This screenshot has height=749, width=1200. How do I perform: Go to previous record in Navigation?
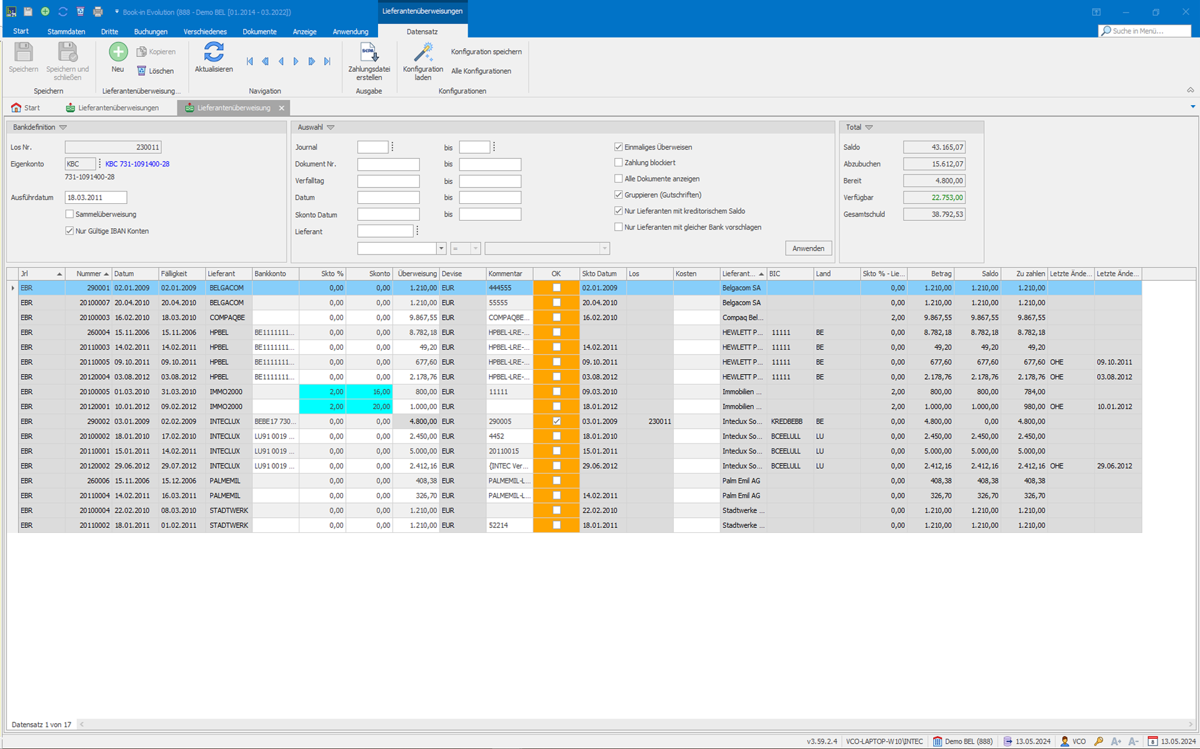[281, 62]
